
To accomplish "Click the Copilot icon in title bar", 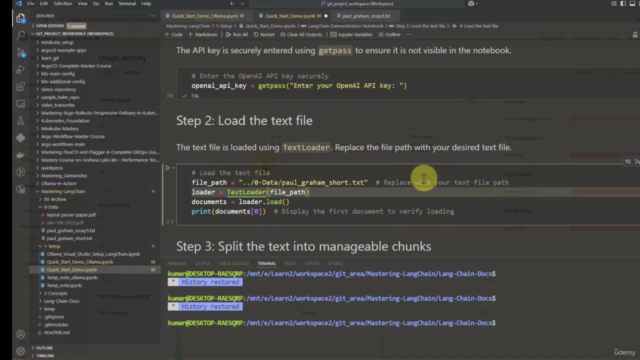I will pos(472,4).
